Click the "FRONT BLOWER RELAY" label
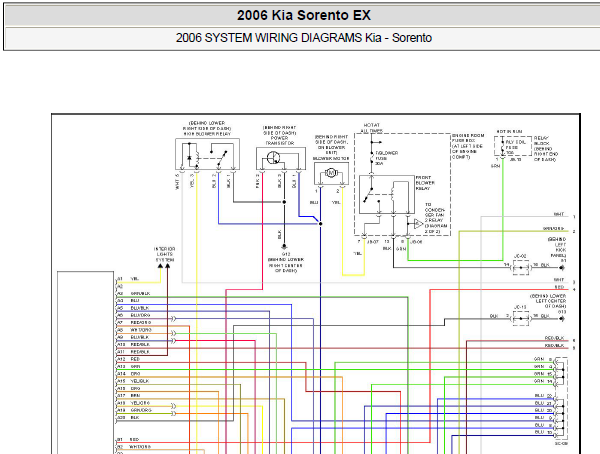This screenshot has width=600, height=454. pyautogui.click(x=424, y=183)
